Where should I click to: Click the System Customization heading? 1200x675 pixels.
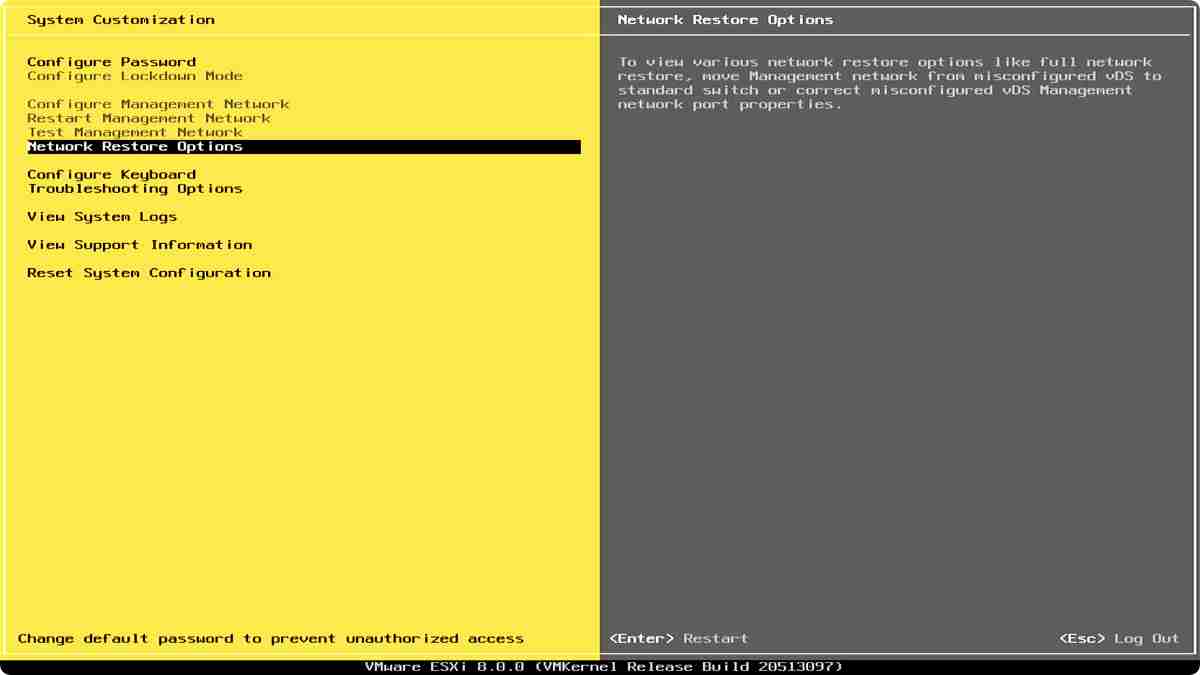coord(120,19)
